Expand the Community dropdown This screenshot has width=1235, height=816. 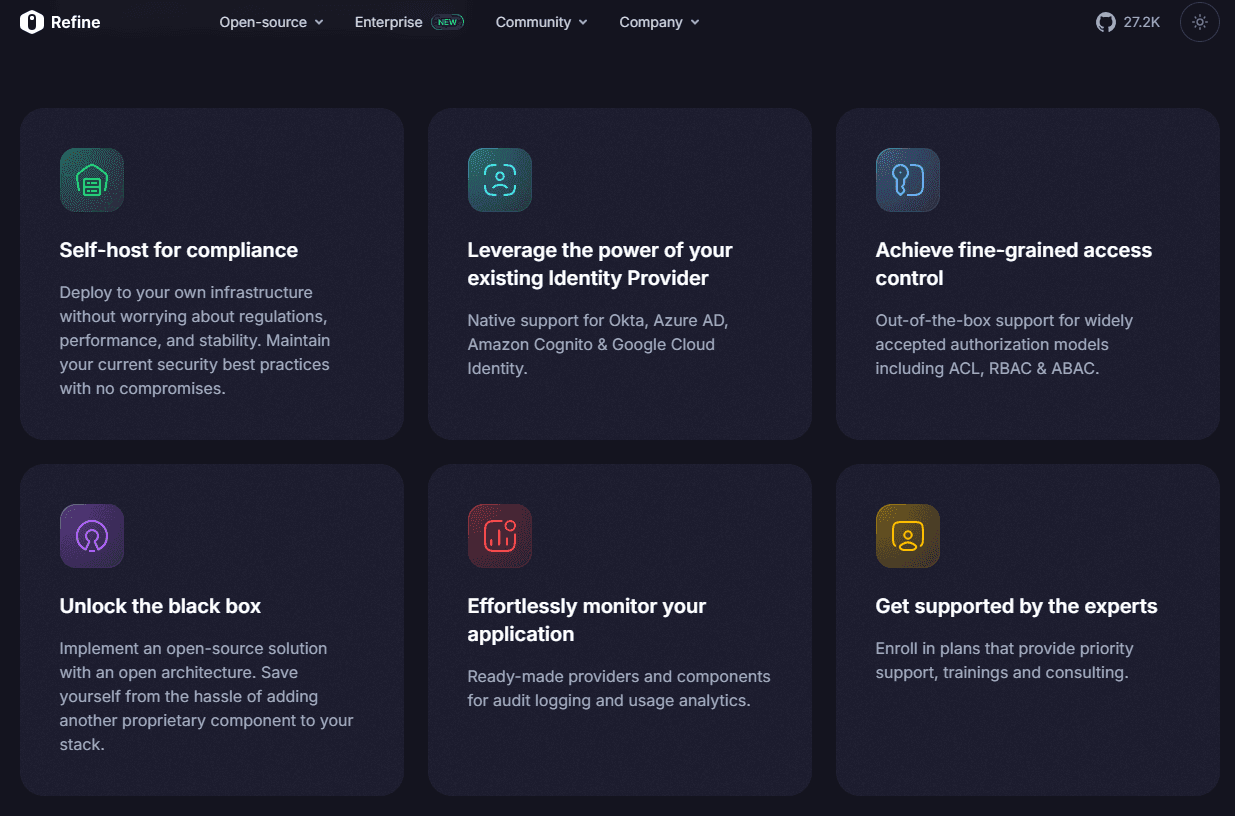(x=541, y=22)
